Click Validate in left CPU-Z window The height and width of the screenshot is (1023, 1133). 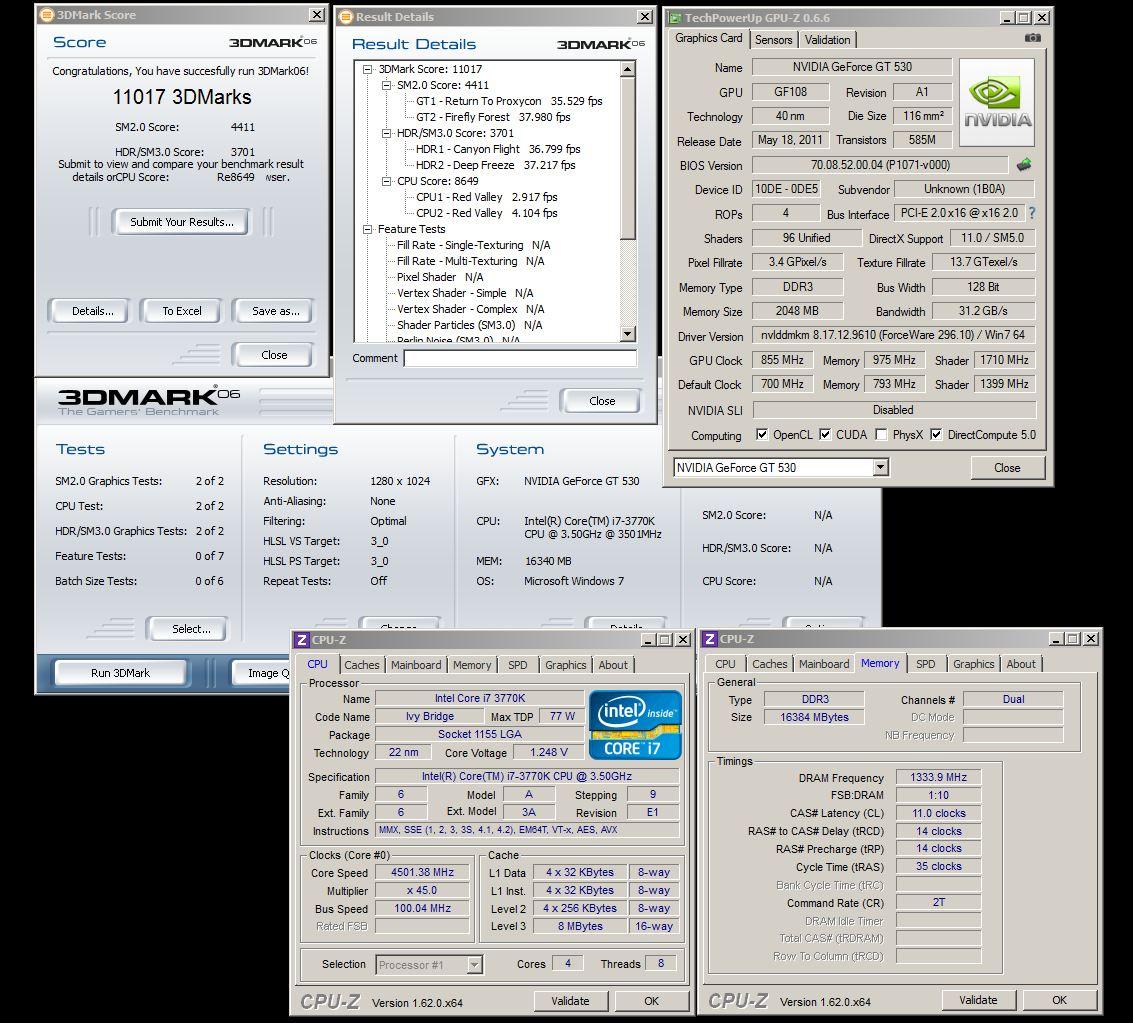[570, 1001]
